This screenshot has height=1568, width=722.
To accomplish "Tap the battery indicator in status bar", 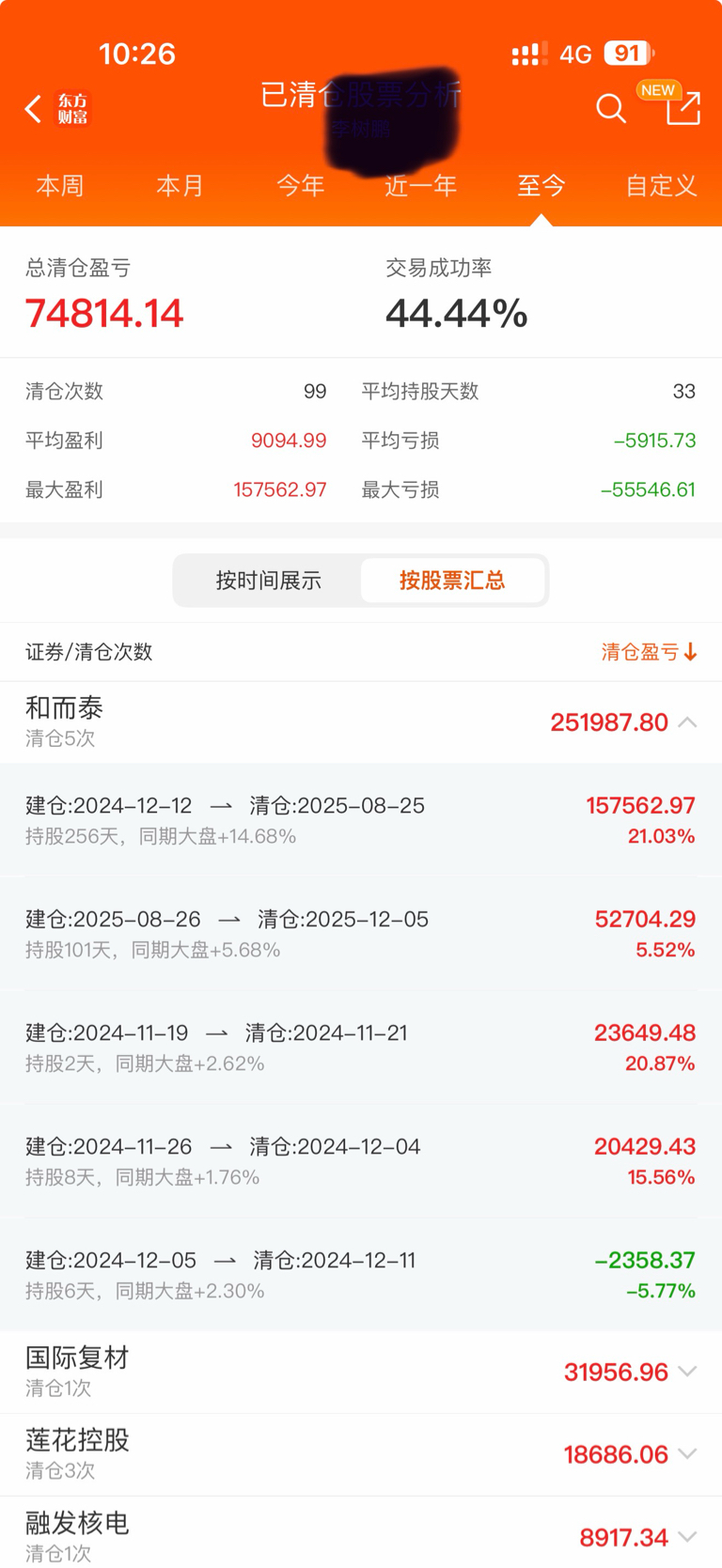I will coord(628,54).
